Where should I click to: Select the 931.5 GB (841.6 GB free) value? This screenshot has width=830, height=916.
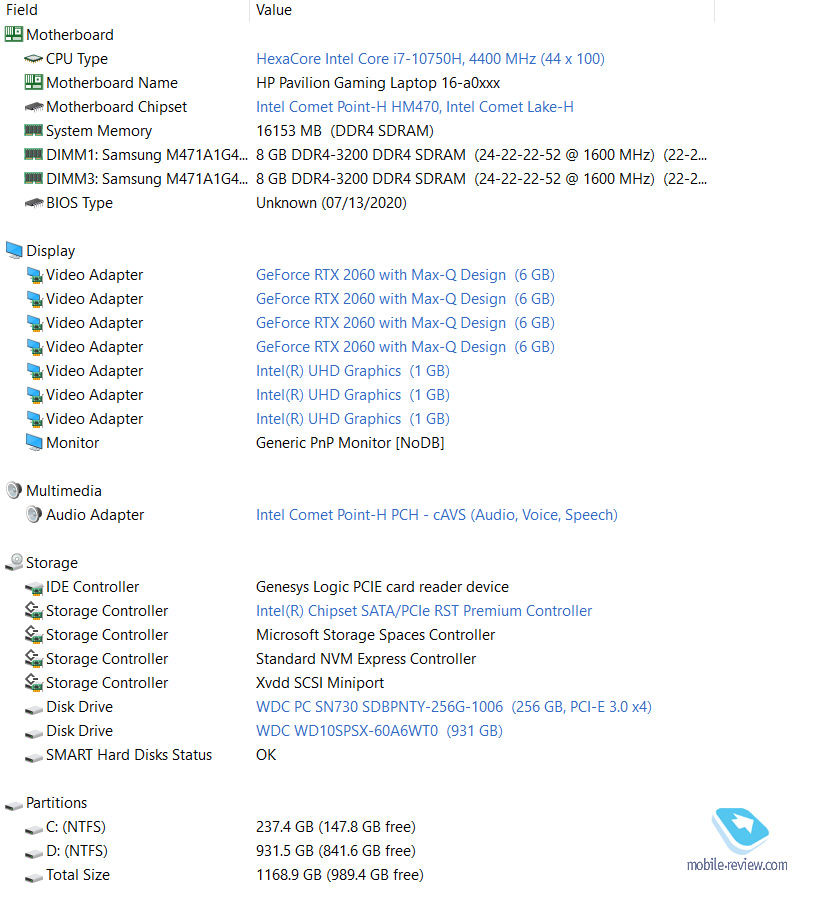pos(336,851)
